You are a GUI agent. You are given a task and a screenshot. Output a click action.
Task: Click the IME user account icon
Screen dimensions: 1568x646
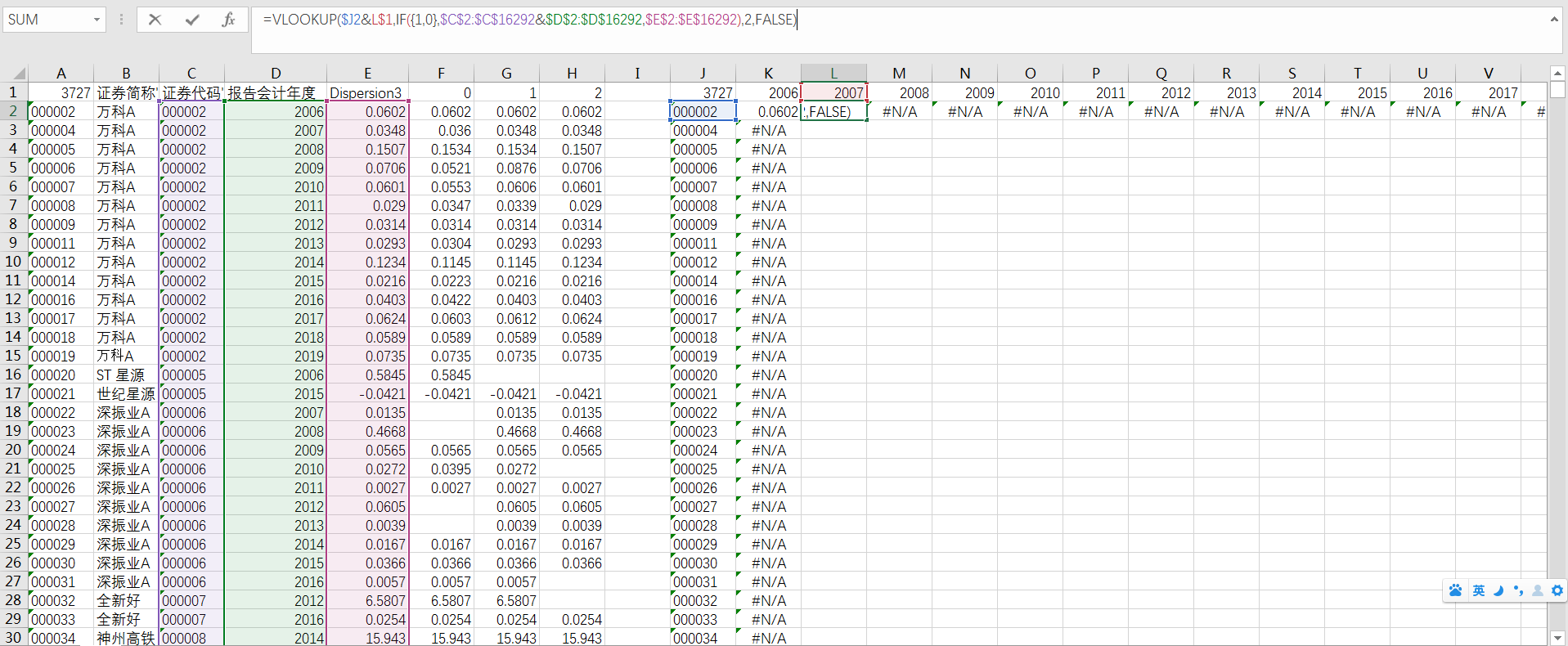coord(1538,590)
